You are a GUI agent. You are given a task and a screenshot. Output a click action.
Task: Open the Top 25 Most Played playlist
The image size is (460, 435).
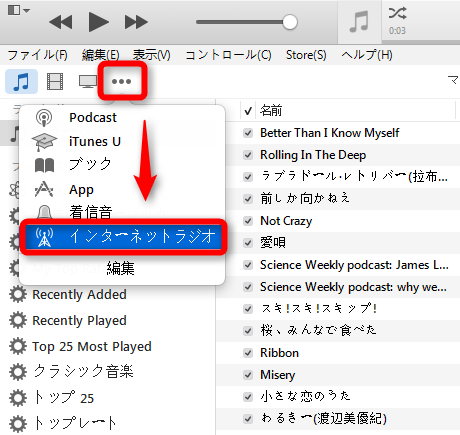click(92, 347)
